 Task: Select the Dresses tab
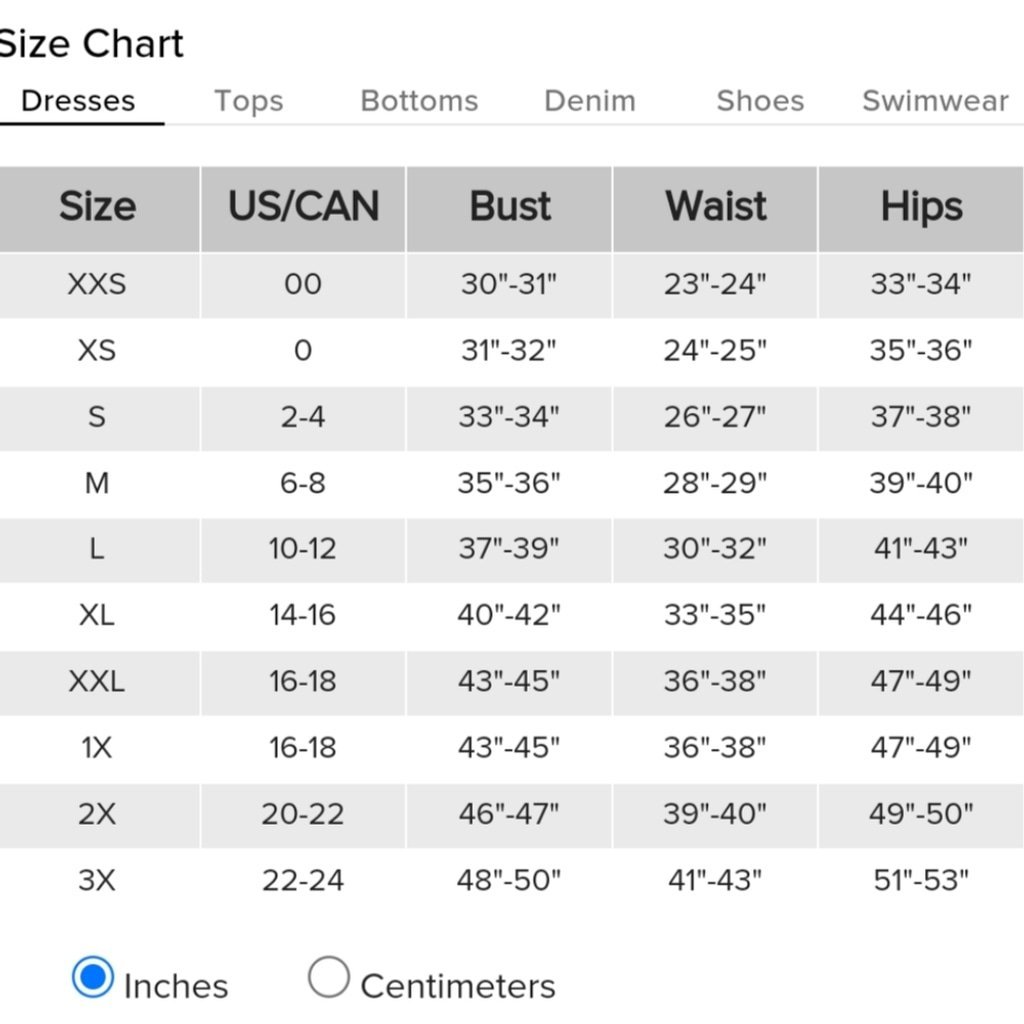[x=78, y=101]
